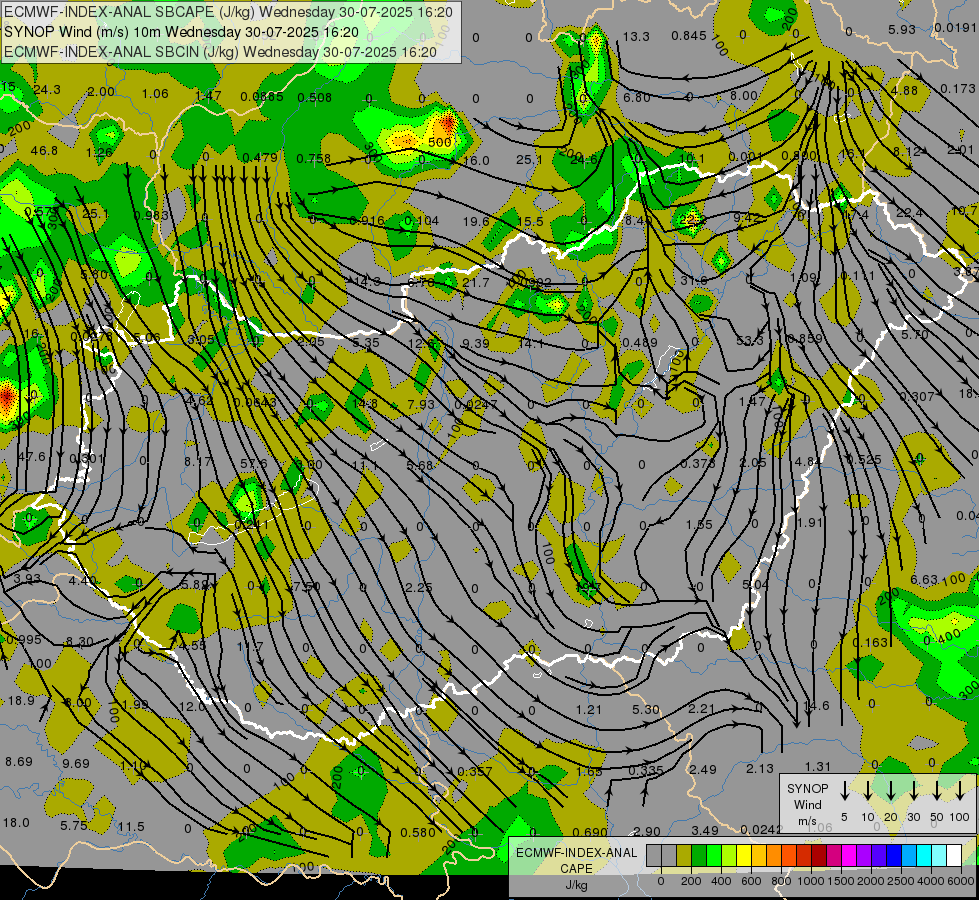Click the 10 m/s wind arrow in legend
979x900 pixels.
(x=868, y=791)
